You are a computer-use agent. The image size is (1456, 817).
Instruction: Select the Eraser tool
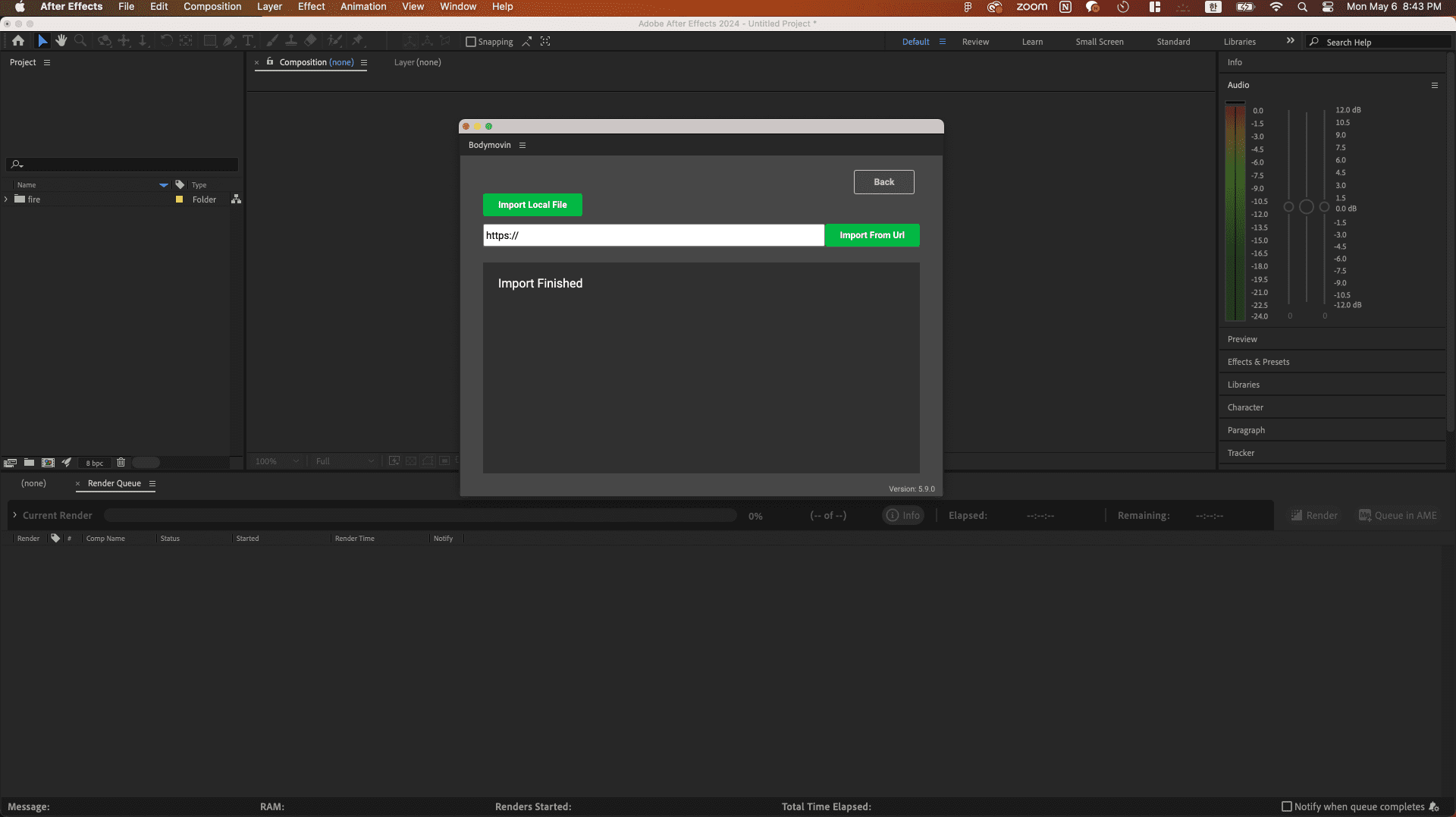(x=310, y=41)
